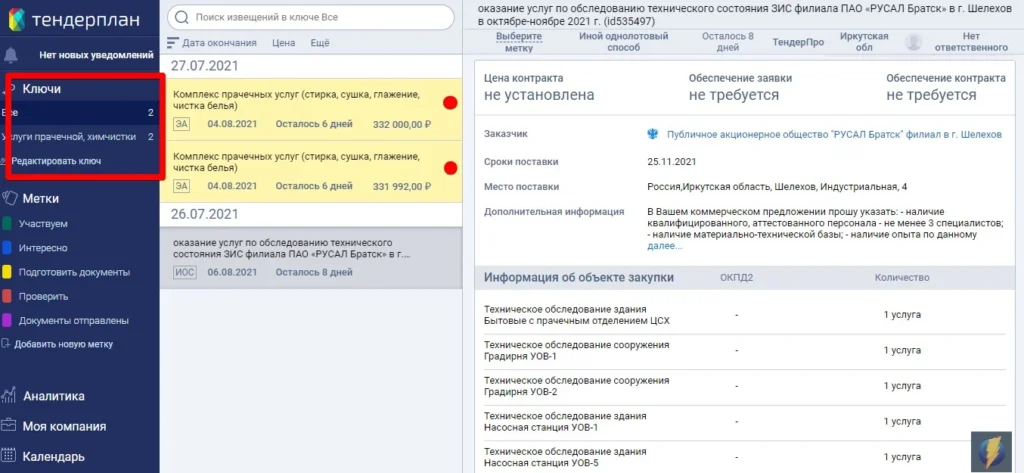The image size is (1024, 473).
Task: Open notifications bell icon
Action: coord(11,55)
